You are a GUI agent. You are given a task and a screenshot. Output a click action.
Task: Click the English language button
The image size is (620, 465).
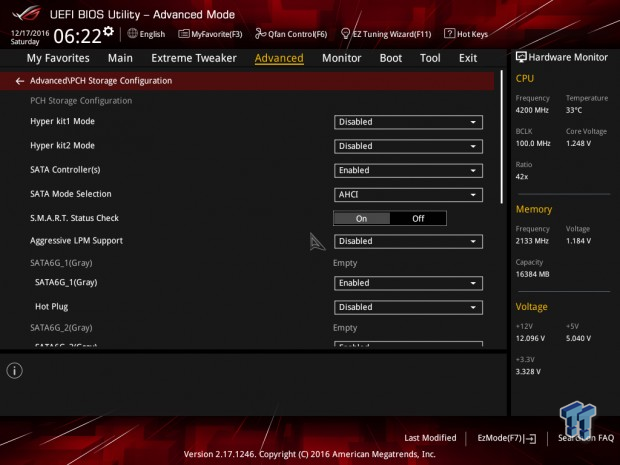tap(146, 34)
